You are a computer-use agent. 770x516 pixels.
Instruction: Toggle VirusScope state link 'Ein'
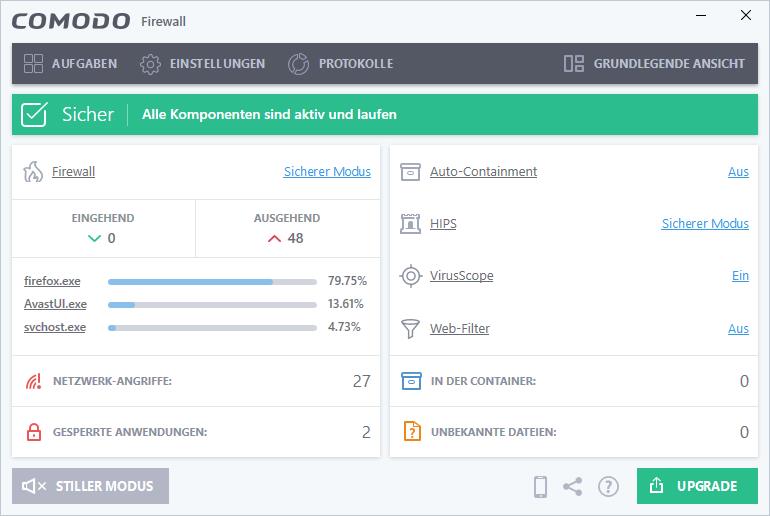point(740,276)
